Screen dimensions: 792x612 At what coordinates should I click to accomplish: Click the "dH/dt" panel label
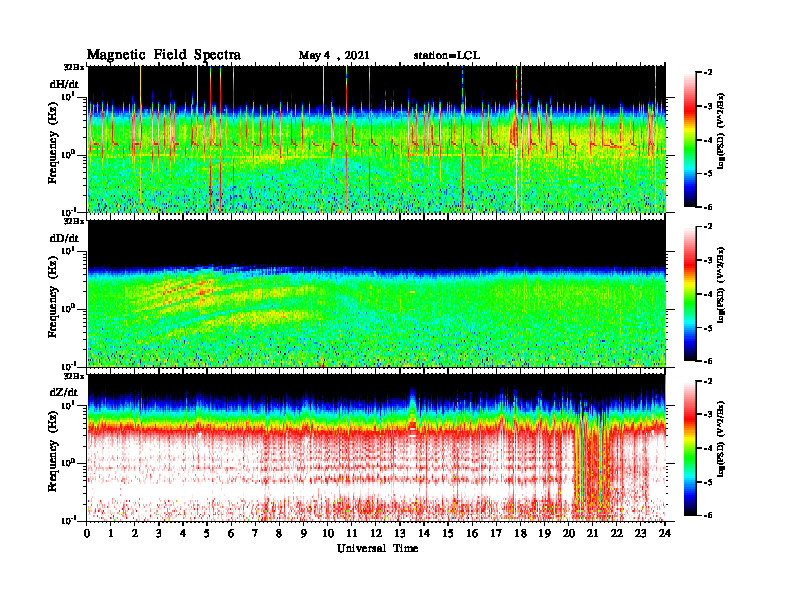[x=64, y=84]
